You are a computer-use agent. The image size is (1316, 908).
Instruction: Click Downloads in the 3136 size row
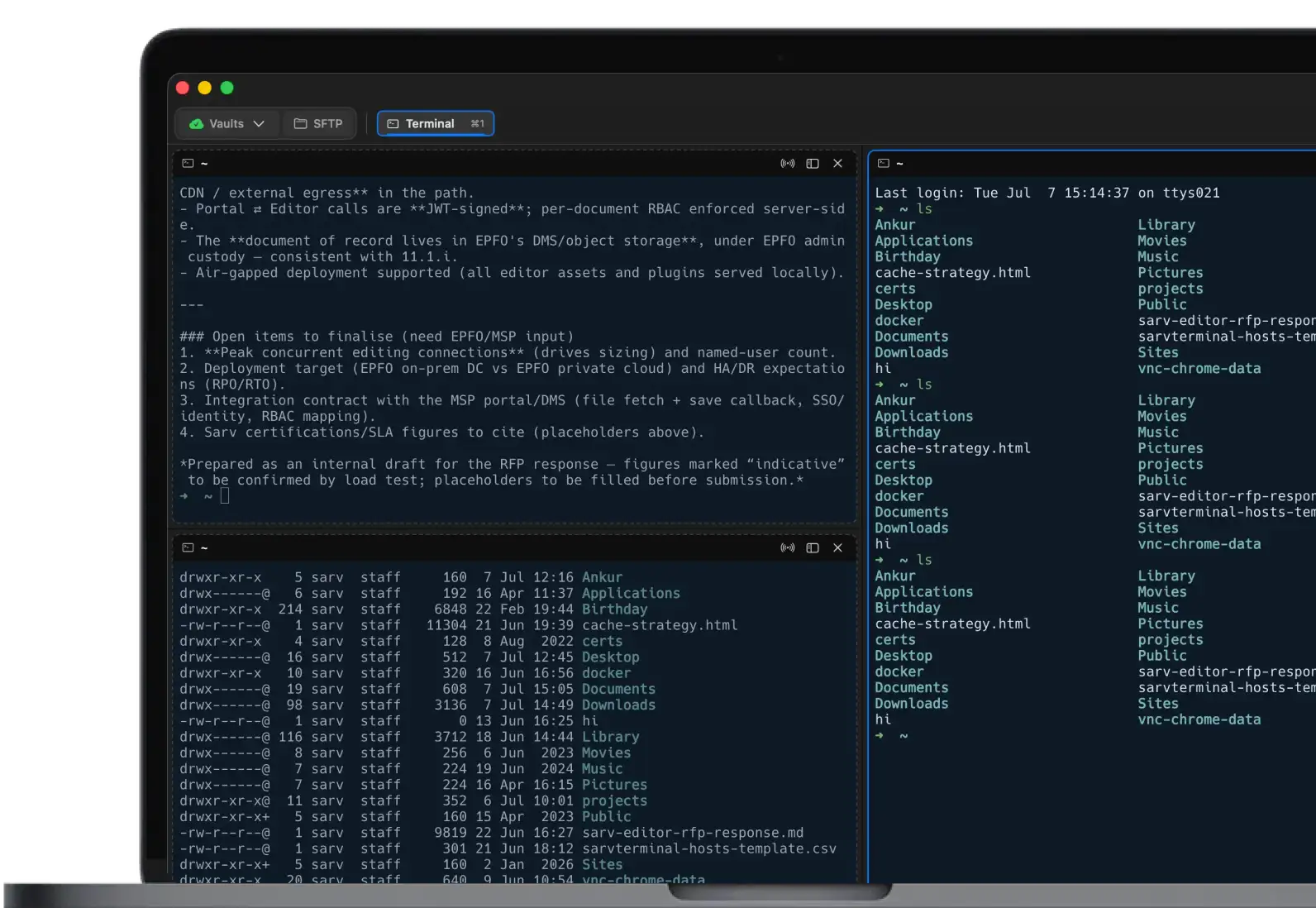(618, 705)
